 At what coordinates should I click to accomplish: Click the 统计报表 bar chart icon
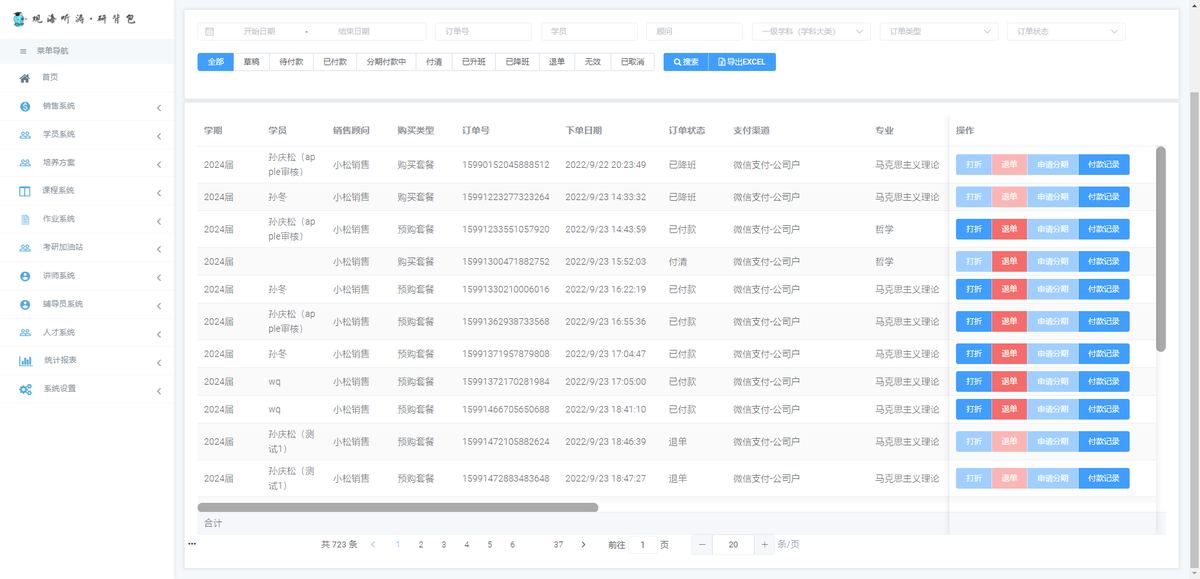click(x=24, y=360)
